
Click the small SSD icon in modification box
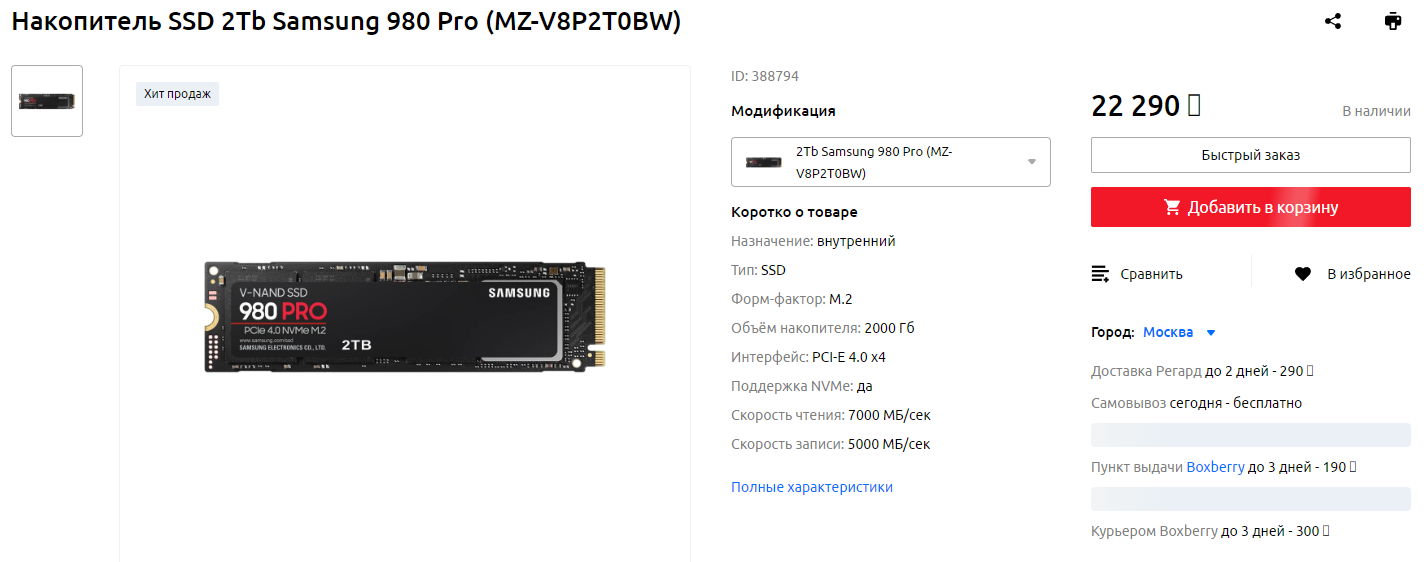(x=763, y=162)
